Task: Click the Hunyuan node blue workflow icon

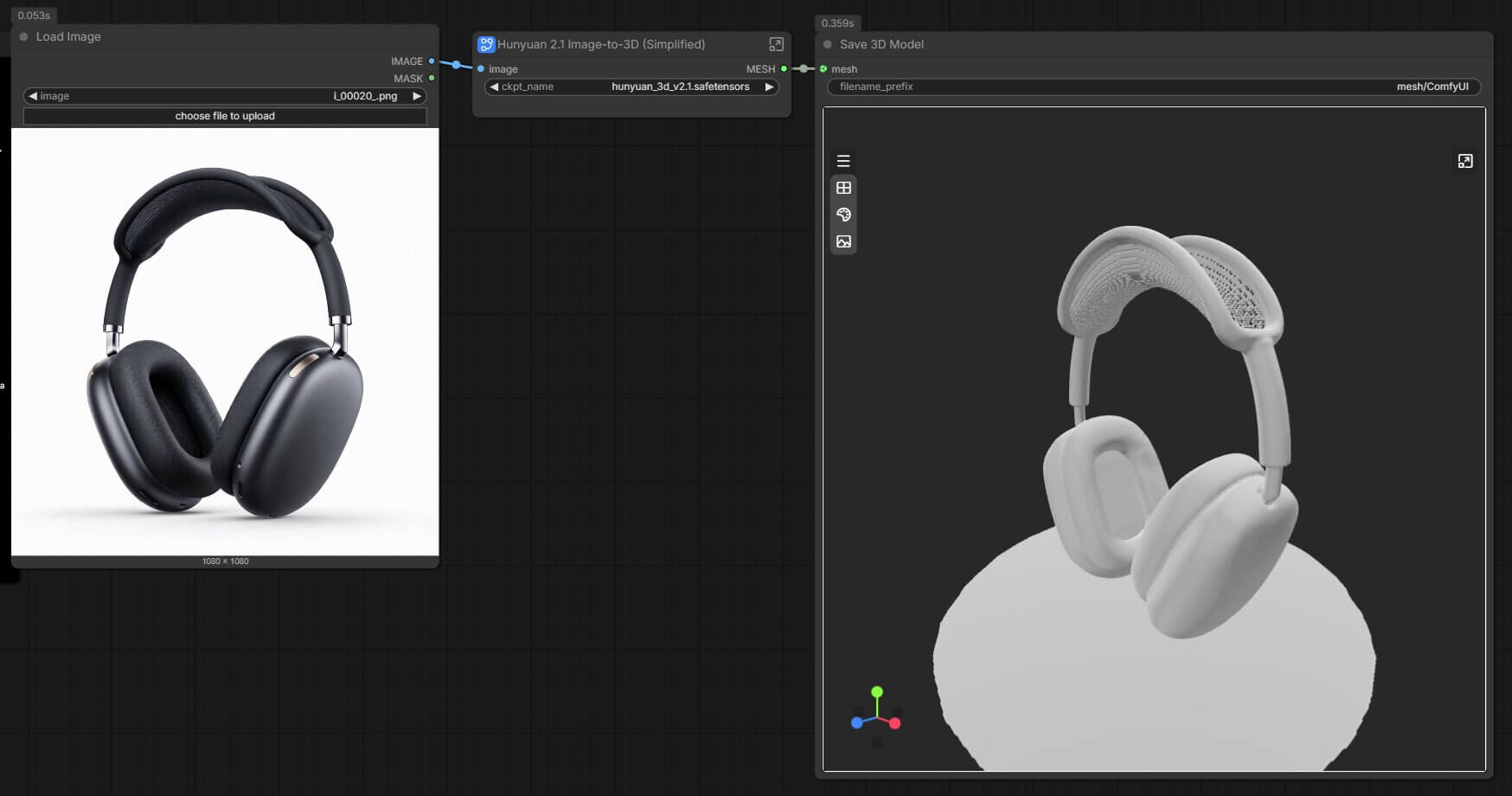Action: 486,44
